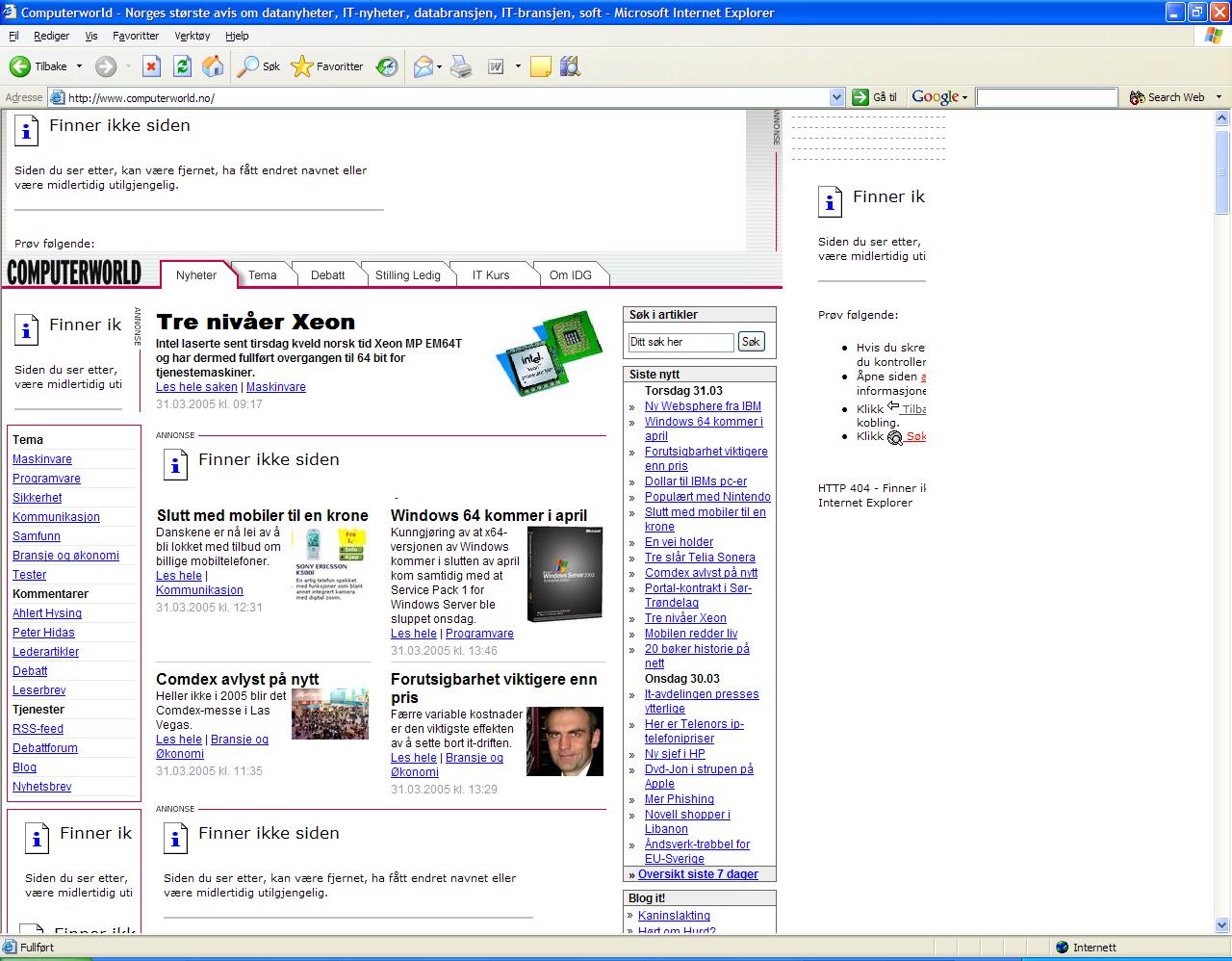The width and height of the screenshot is (1232, 961).
Task: Click the vertical scrollbar down arrow
Action: [x=1223, y=925]
